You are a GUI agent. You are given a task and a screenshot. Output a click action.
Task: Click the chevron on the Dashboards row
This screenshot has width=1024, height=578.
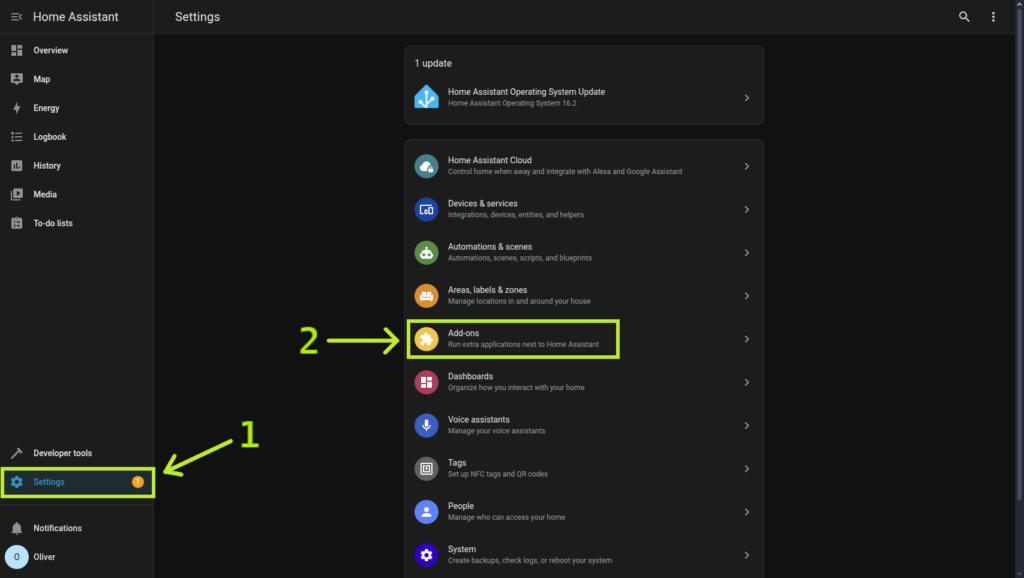[746, 382]
